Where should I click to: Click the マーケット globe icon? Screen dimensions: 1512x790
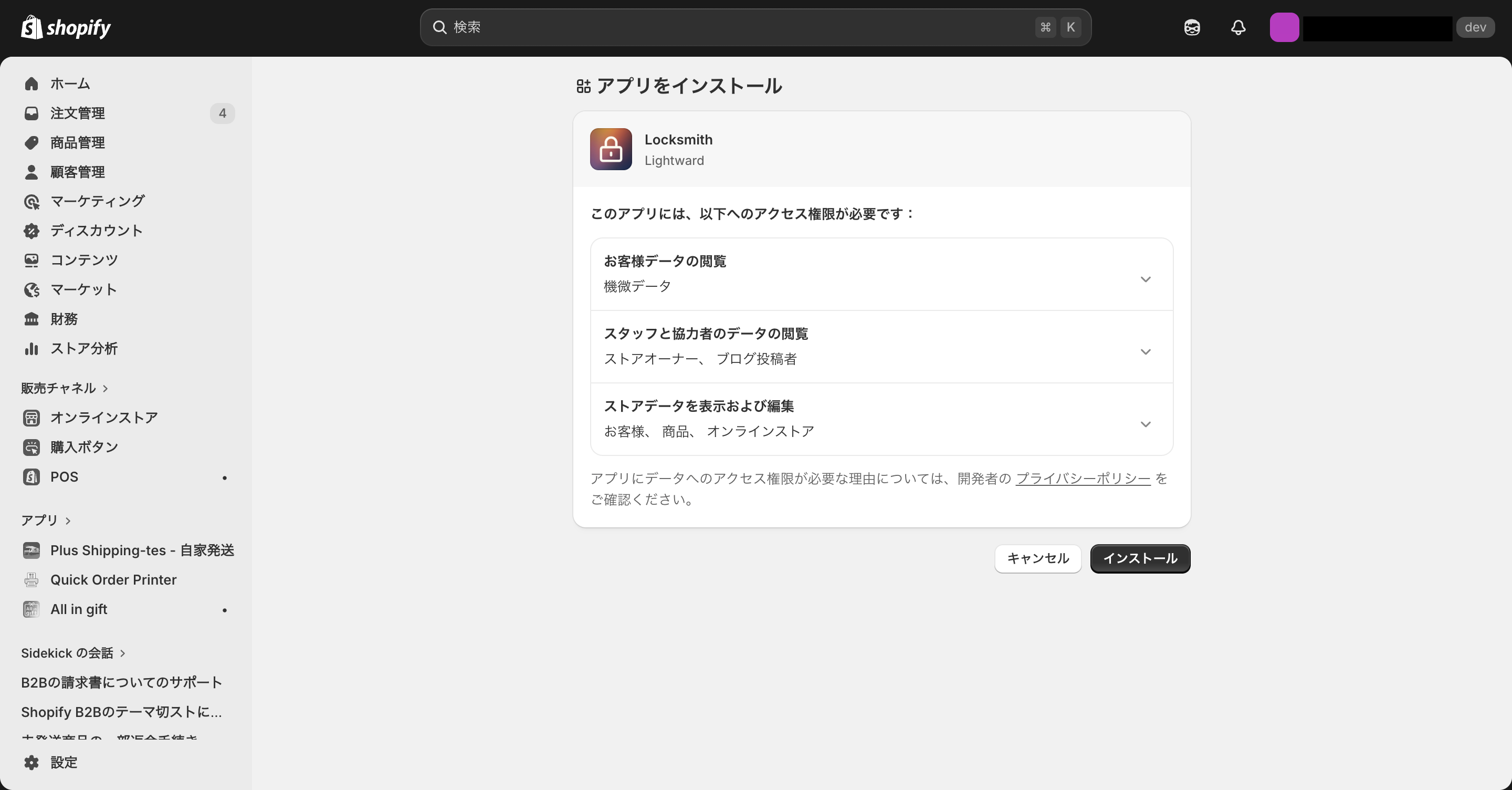[x=31, y=289]
